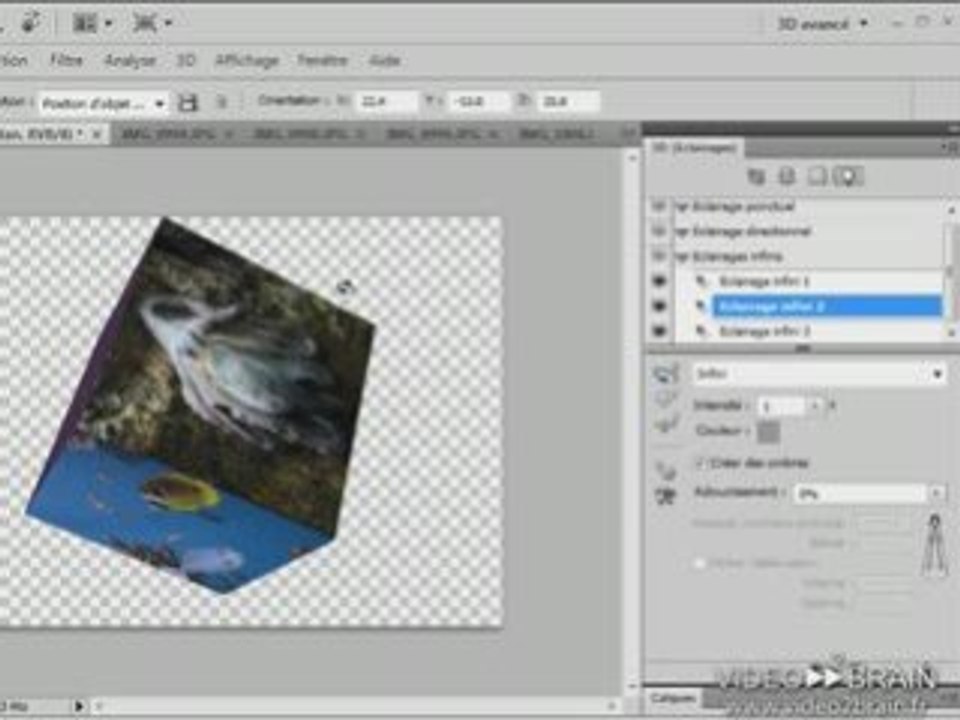Open Arrange Documents dropdown arrow
The height and width of the screenshot is (720, 960).
click(x=108, y=24)
